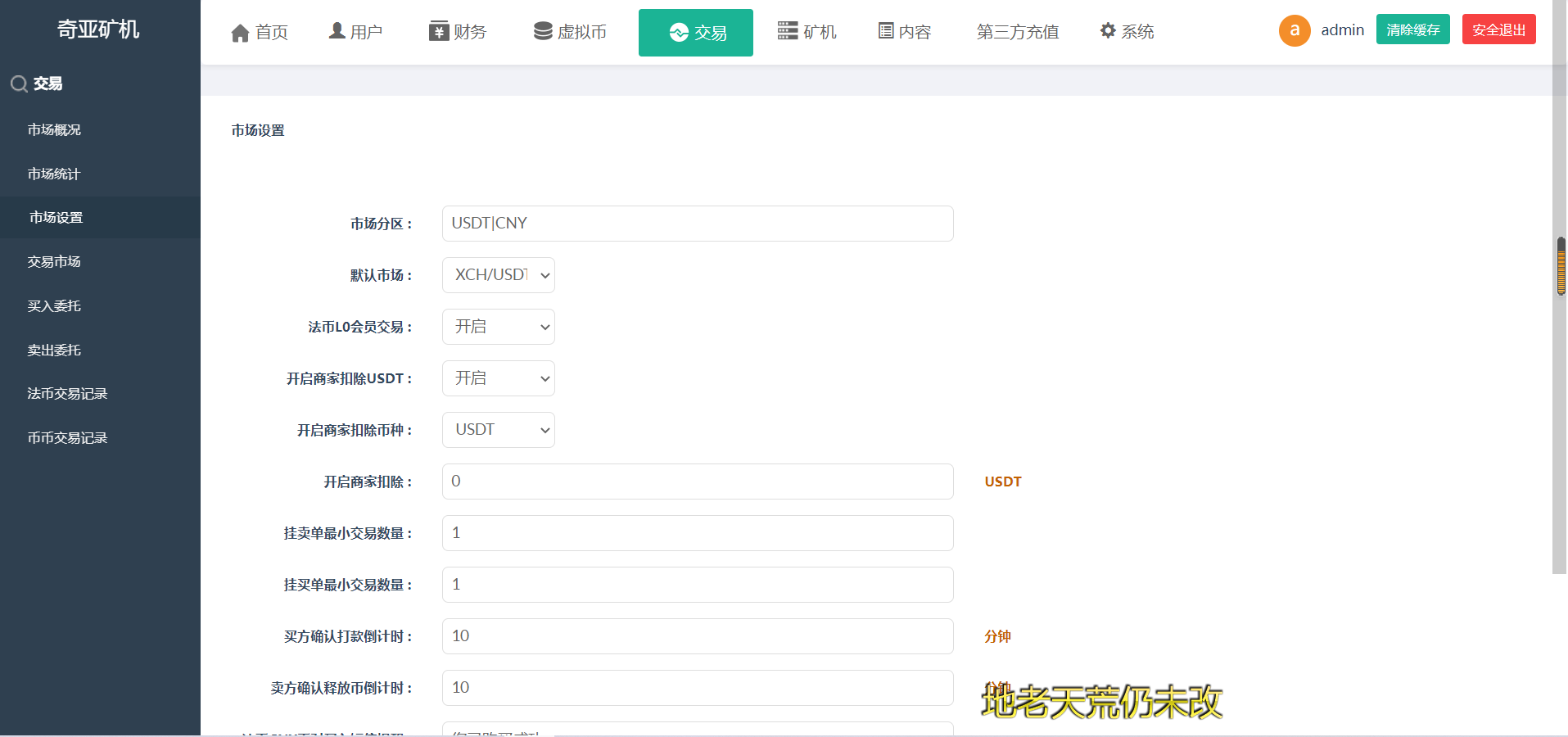Screen dimensions: 1568x737
Task: Expand the 开启商家扣除币种 dropdown
Action: [x=498, y=430]
